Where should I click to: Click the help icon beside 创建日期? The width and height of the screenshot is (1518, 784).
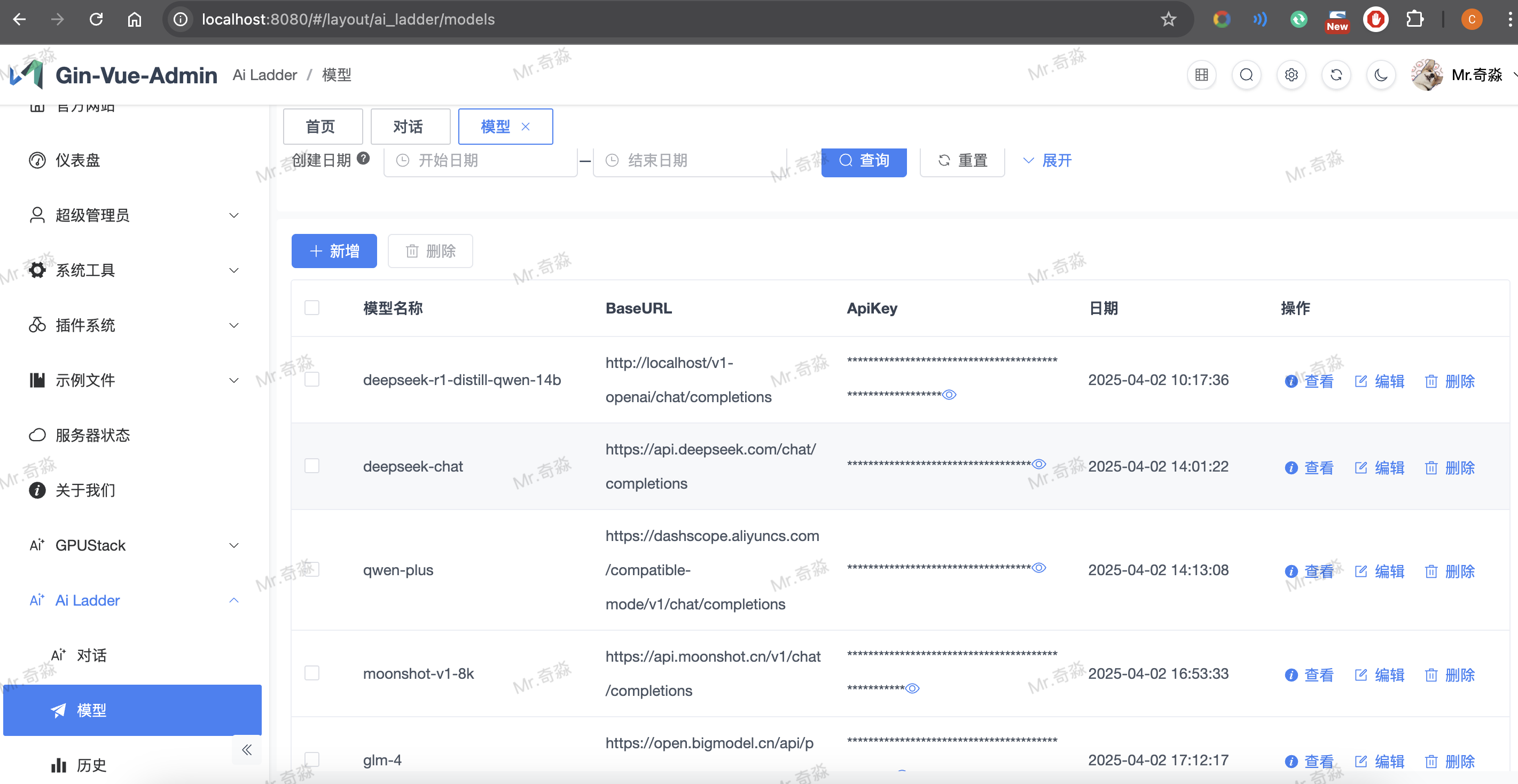pos(364,159)
